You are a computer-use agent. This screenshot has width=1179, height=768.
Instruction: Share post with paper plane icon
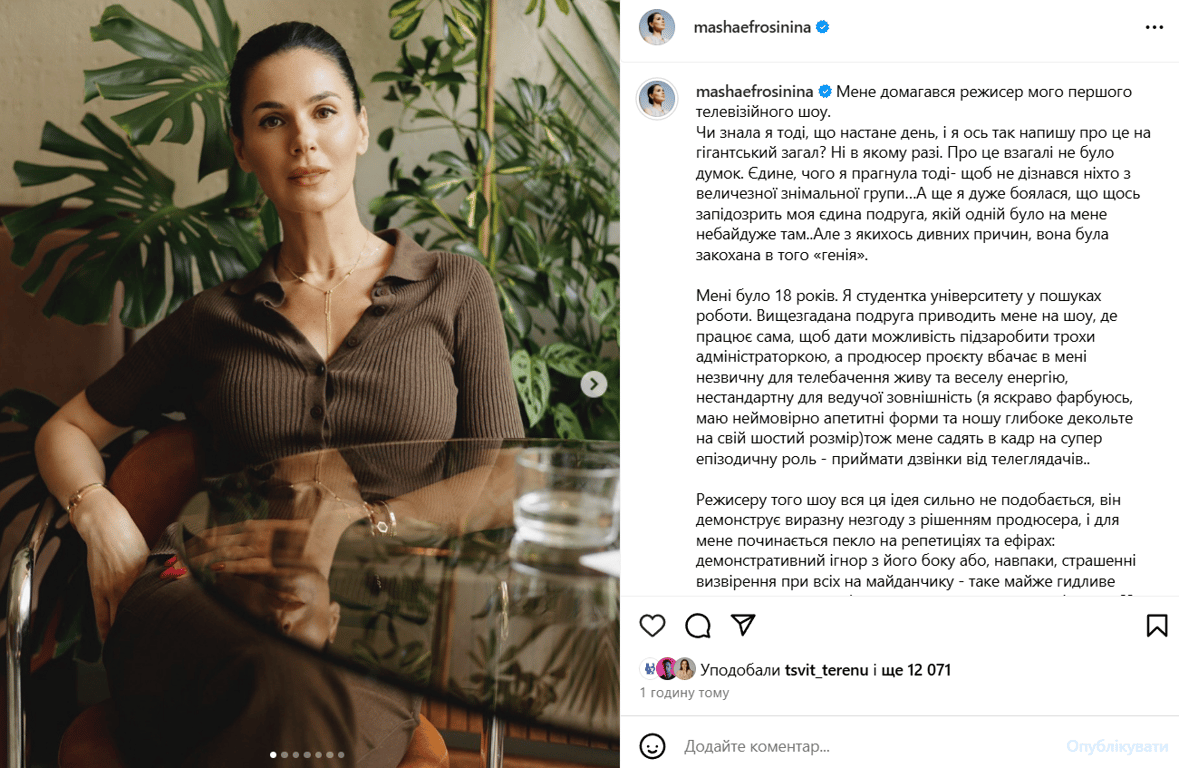click(743, 624)
